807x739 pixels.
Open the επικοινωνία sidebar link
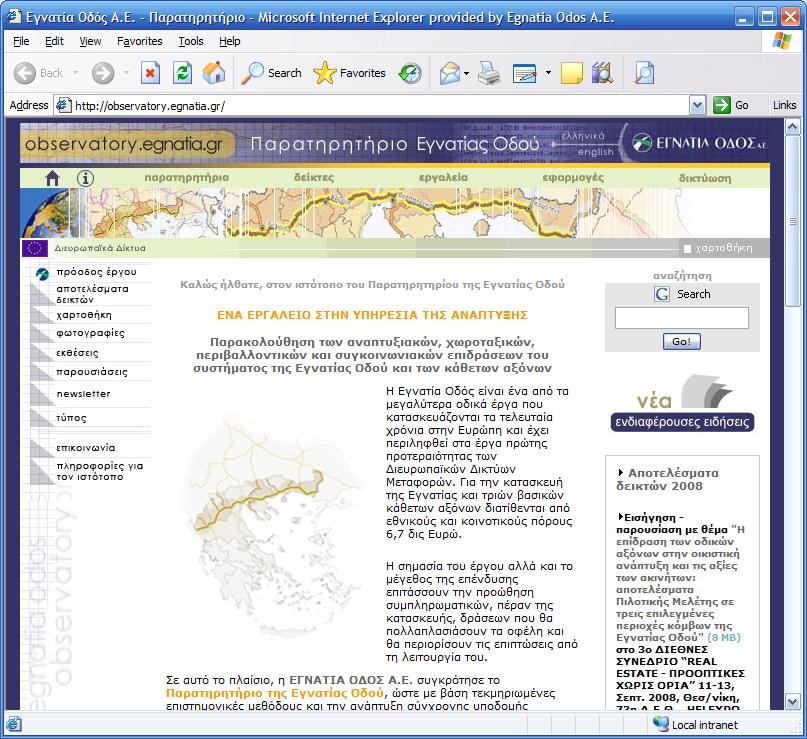coord(85,448)
